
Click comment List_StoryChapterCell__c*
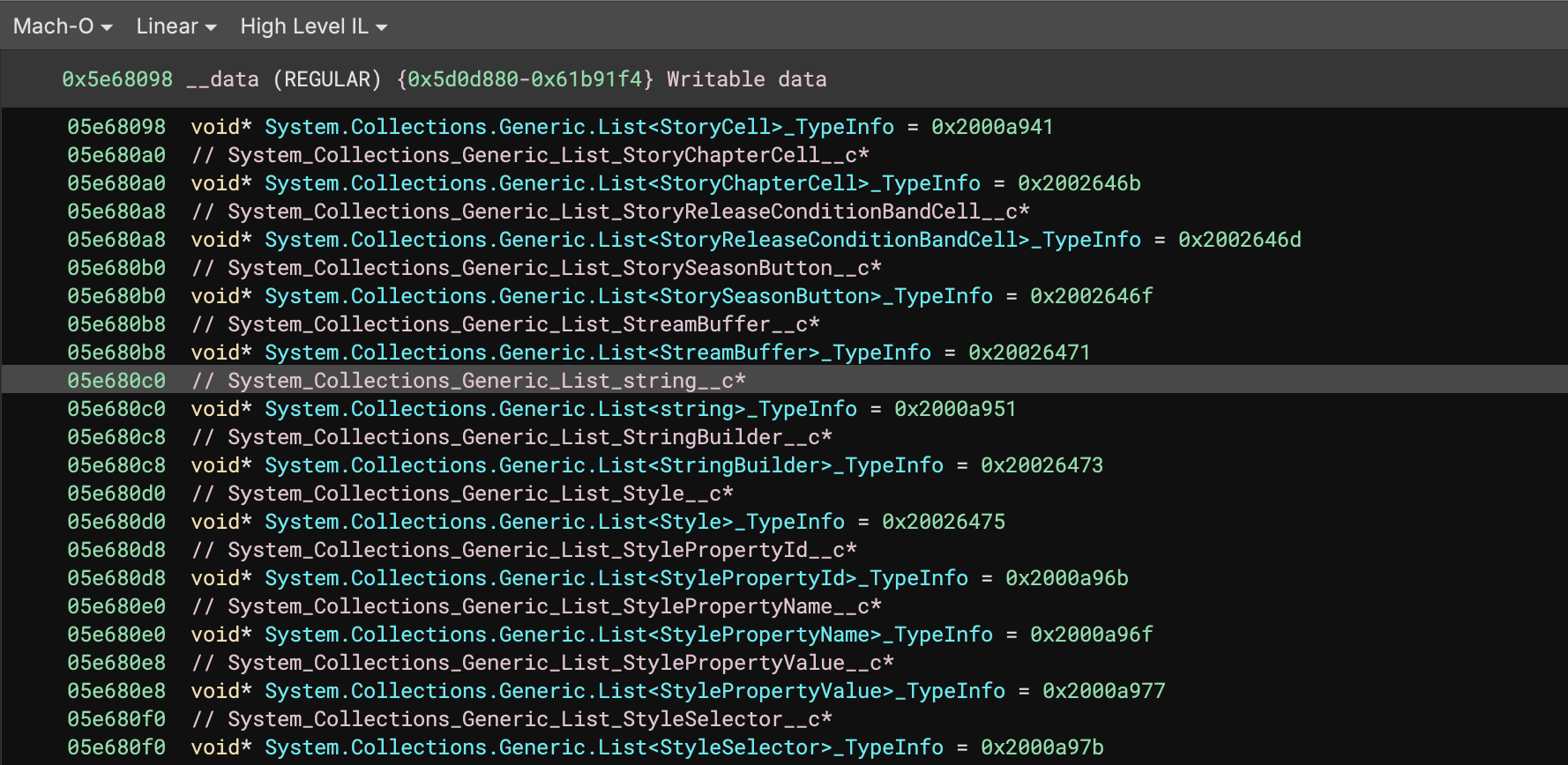530,155
